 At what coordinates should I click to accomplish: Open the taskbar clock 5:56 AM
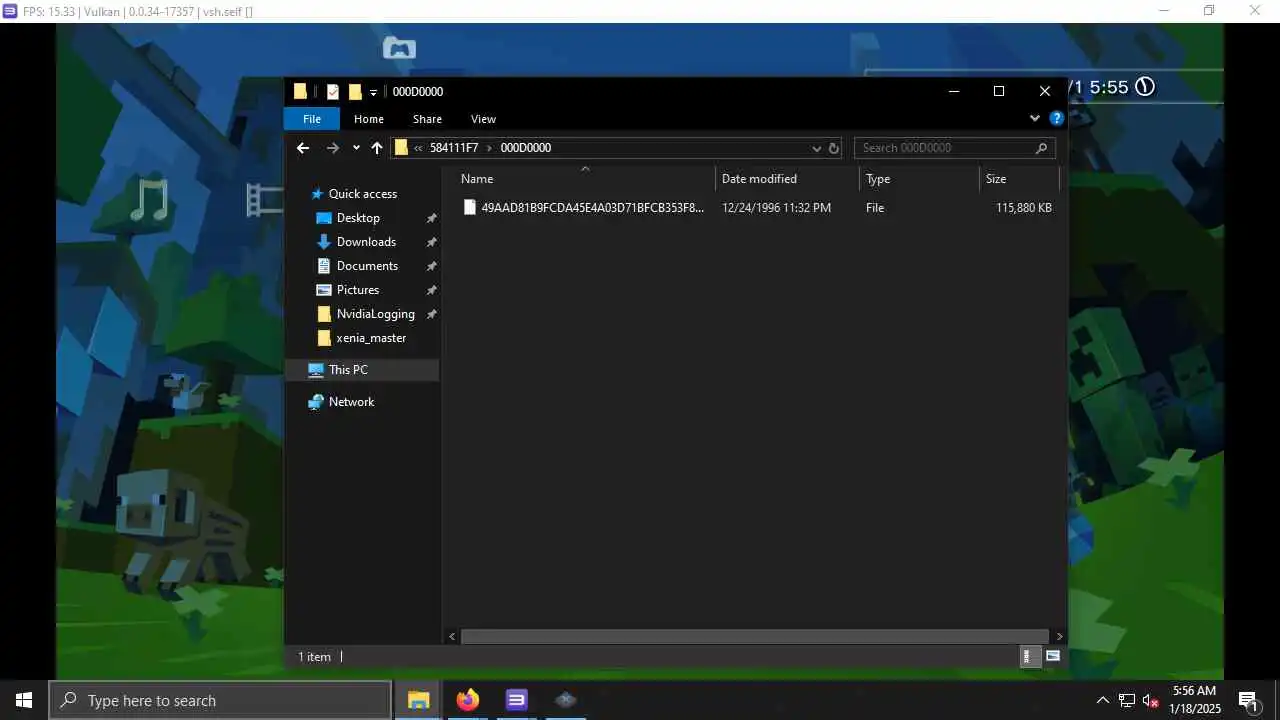tap(1194, 700)
